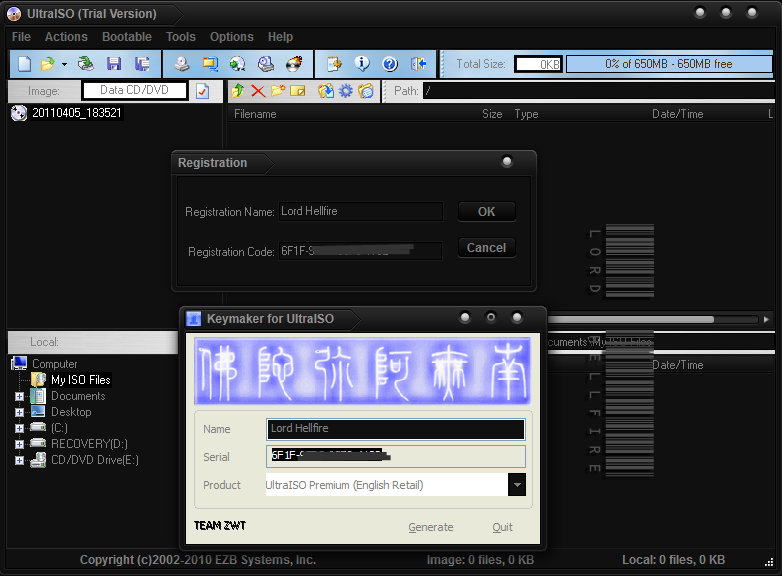Open the Bootable menu
This screenshot has height=576, width=782.
click(127, 37)
